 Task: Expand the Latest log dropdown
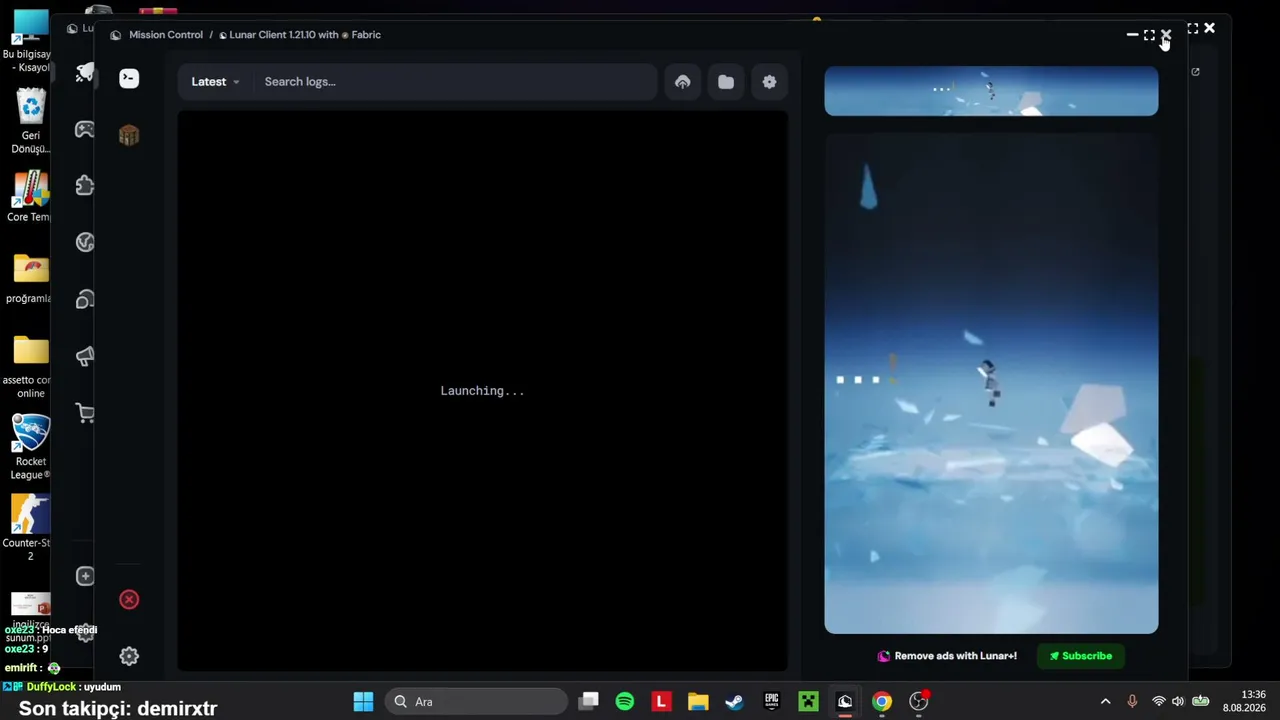(215, 82)
